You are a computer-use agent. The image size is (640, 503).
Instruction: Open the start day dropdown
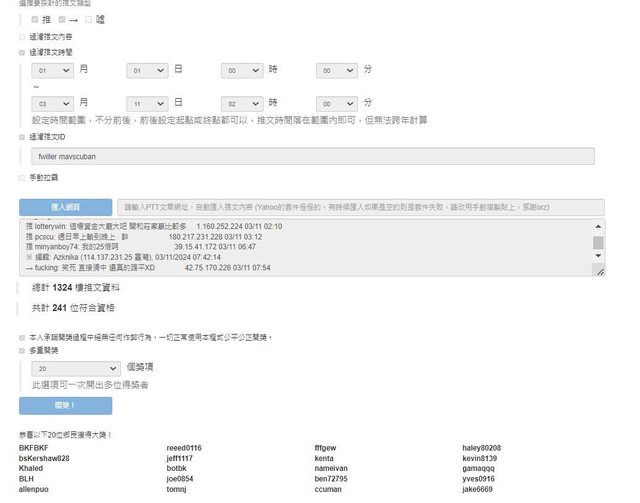tap(147, 71)
